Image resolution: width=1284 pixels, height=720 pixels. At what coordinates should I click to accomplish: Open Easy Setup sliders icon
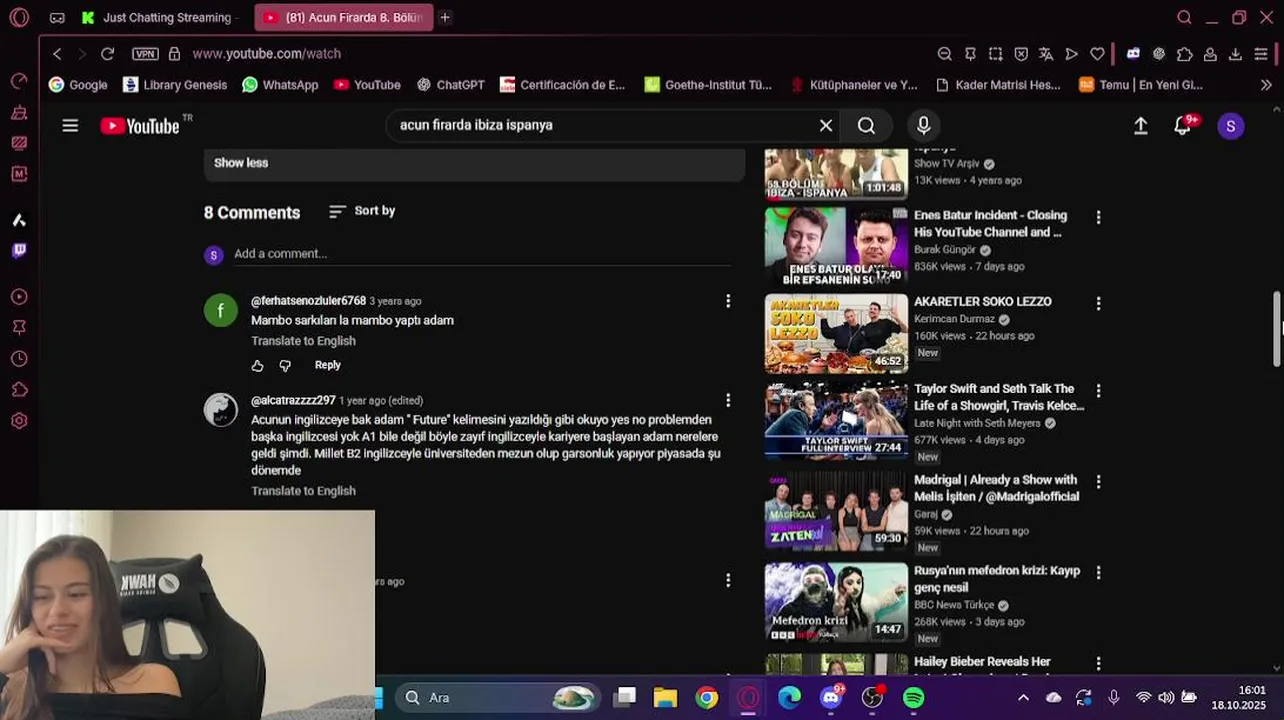tap(1261, 54)
